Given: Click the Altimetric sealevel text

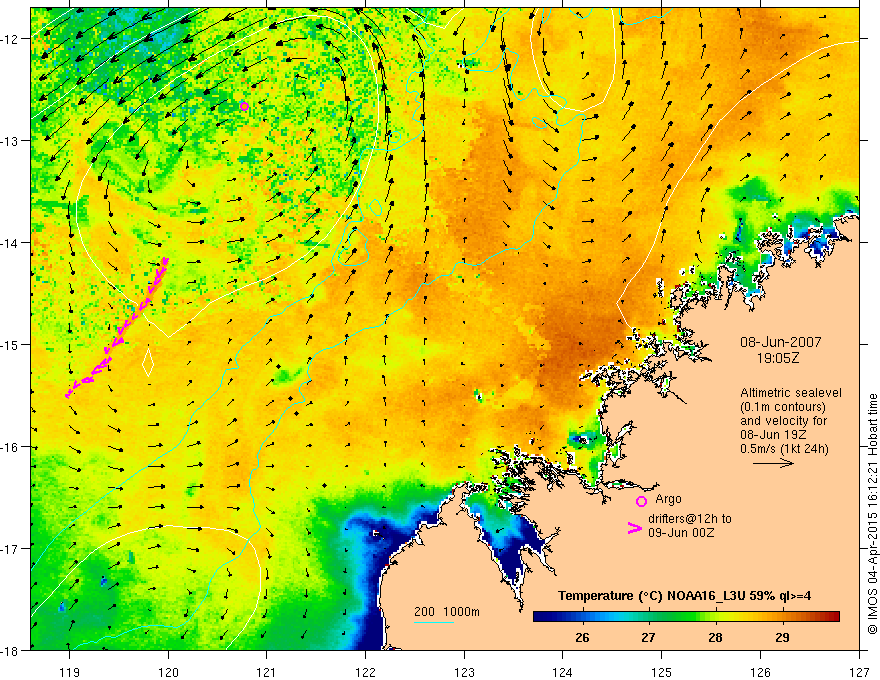Looking at the screenshot, I should (791, 393).
